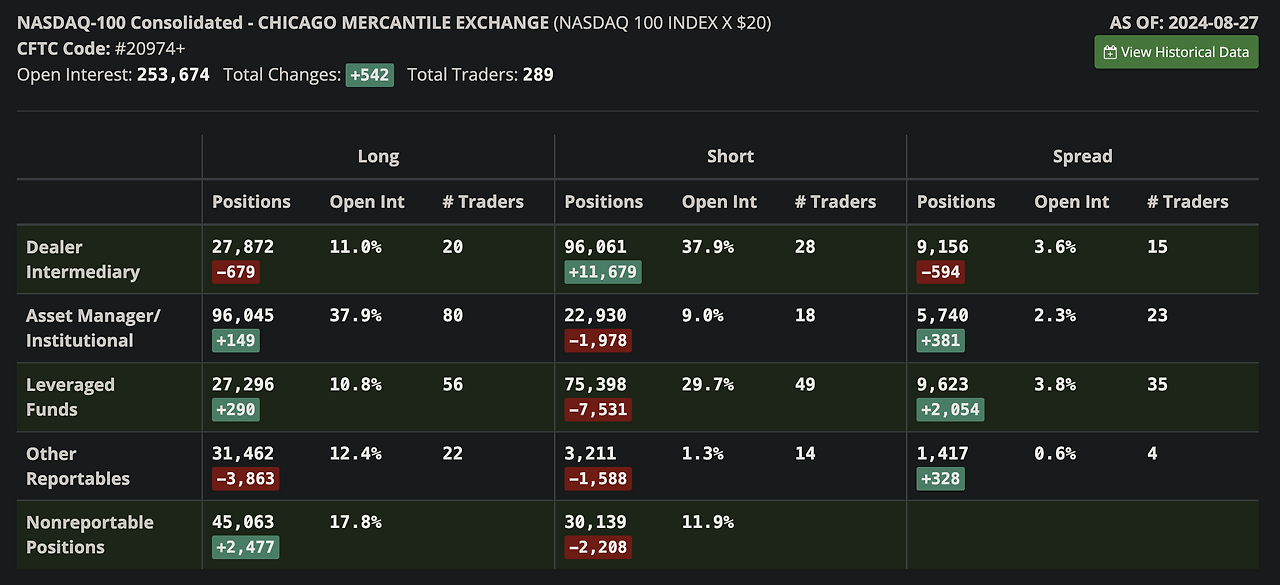Click Total Traders value 289
Viewport: 1280px width, 585px height.
538,74
